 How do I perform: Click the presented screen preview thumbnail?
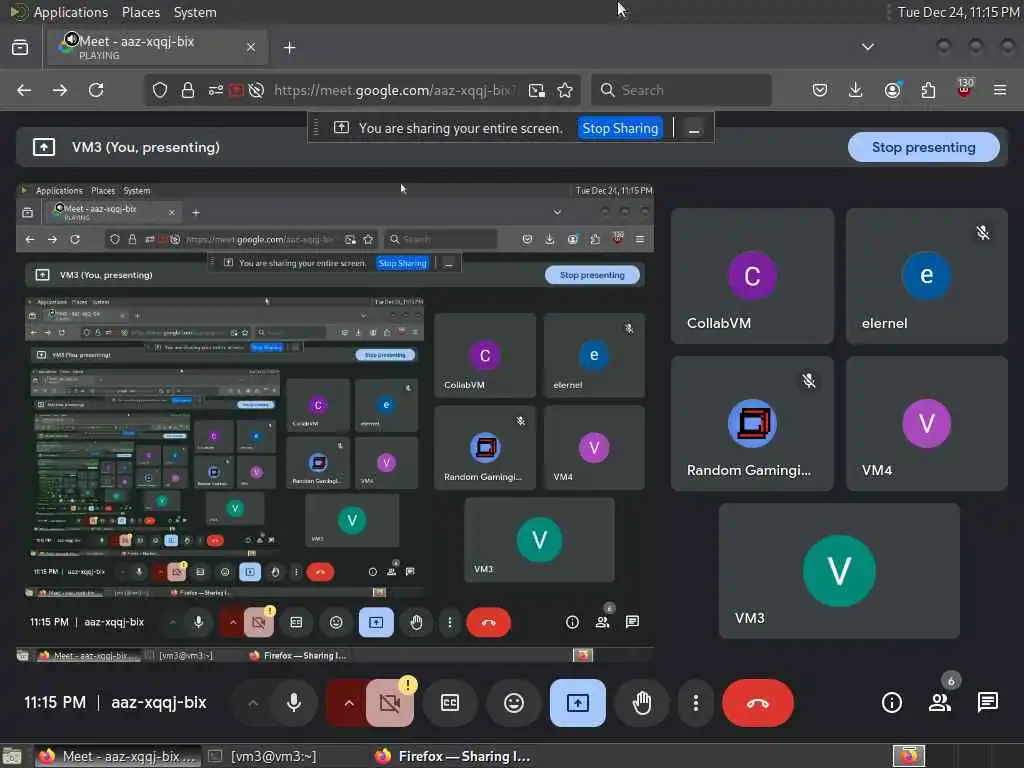point(335,423)
